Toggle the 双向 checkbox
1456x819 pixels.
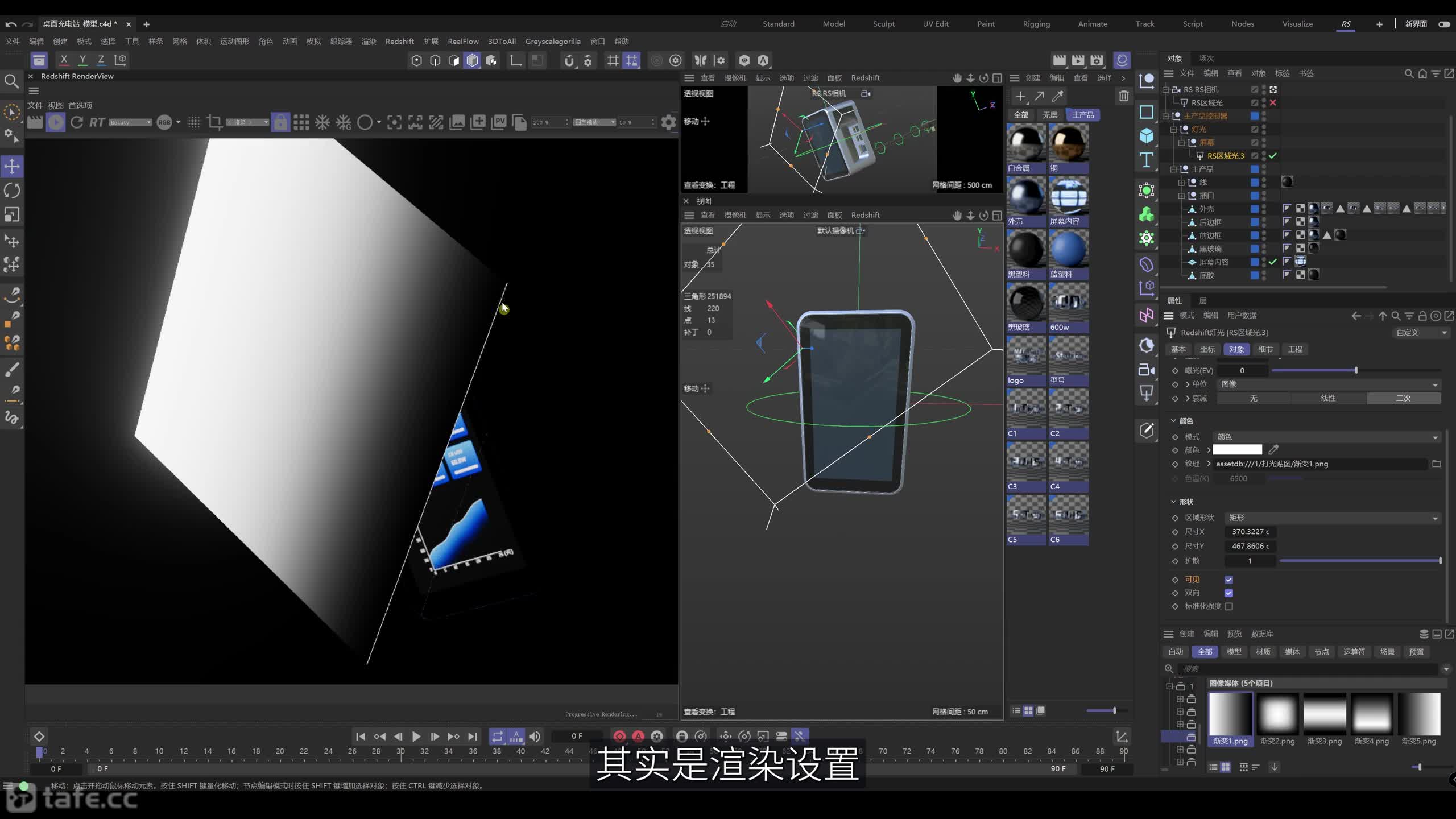pos(1228,593)
